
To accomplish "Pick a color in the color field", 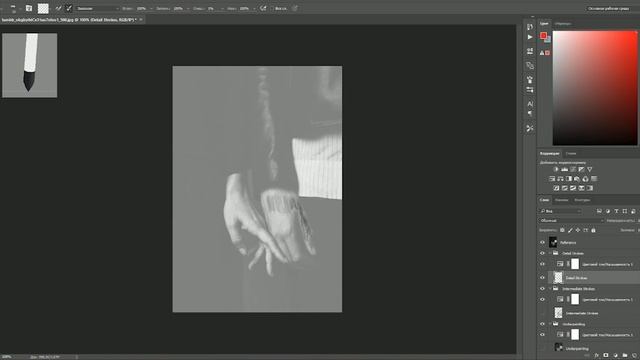I will click(595, 88).
